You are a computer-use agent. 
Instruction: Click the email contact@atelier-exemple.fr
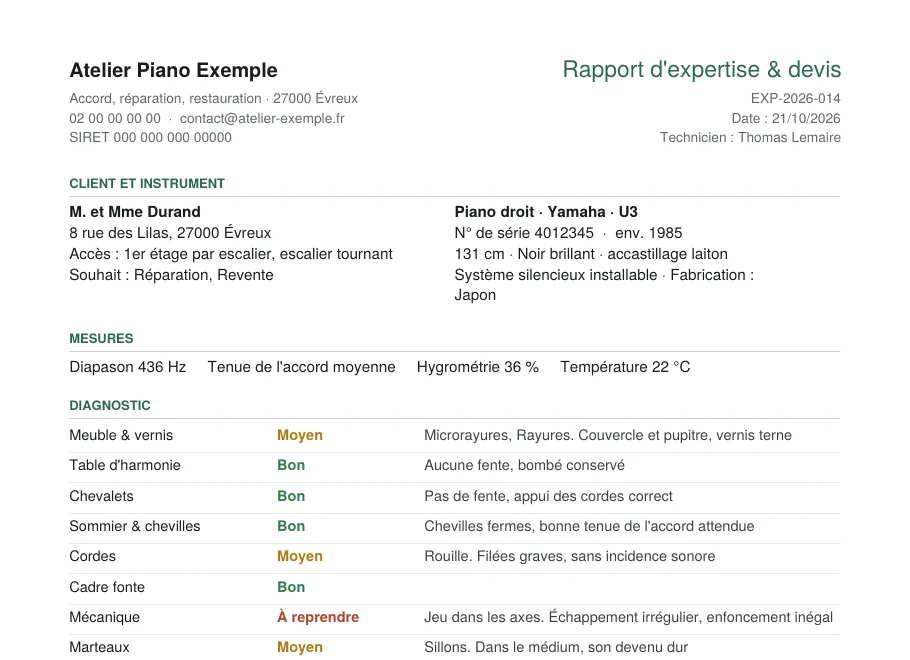tap(262, 118)
